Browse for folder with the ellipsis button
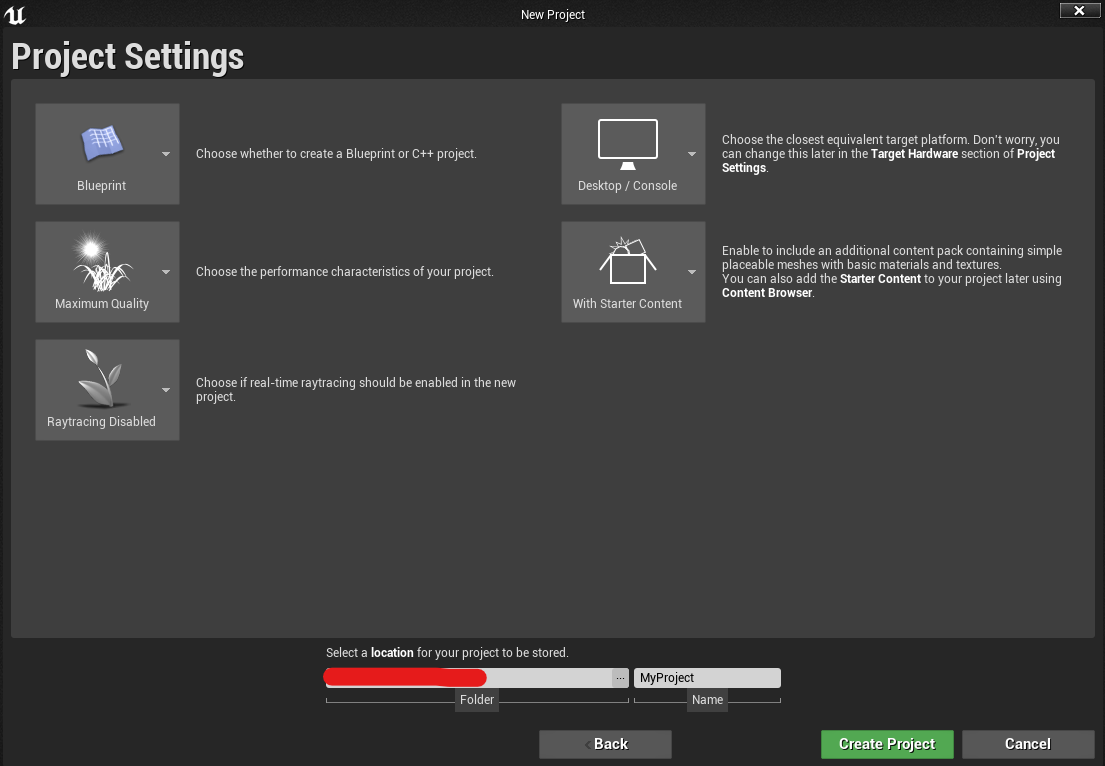Viewport: 1105px width, 766px height. (620, 678)
